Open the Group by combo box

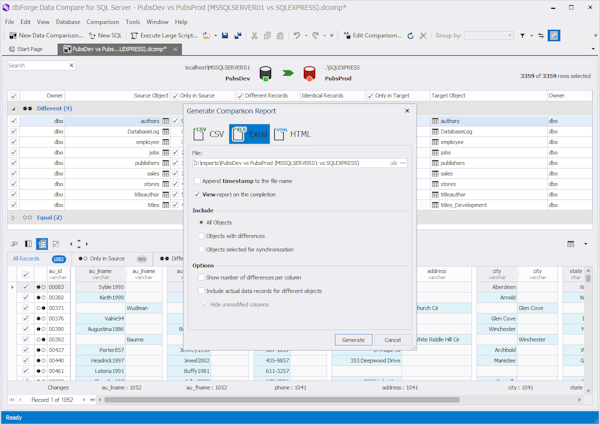pyautogui.click(x=489, y=36)
